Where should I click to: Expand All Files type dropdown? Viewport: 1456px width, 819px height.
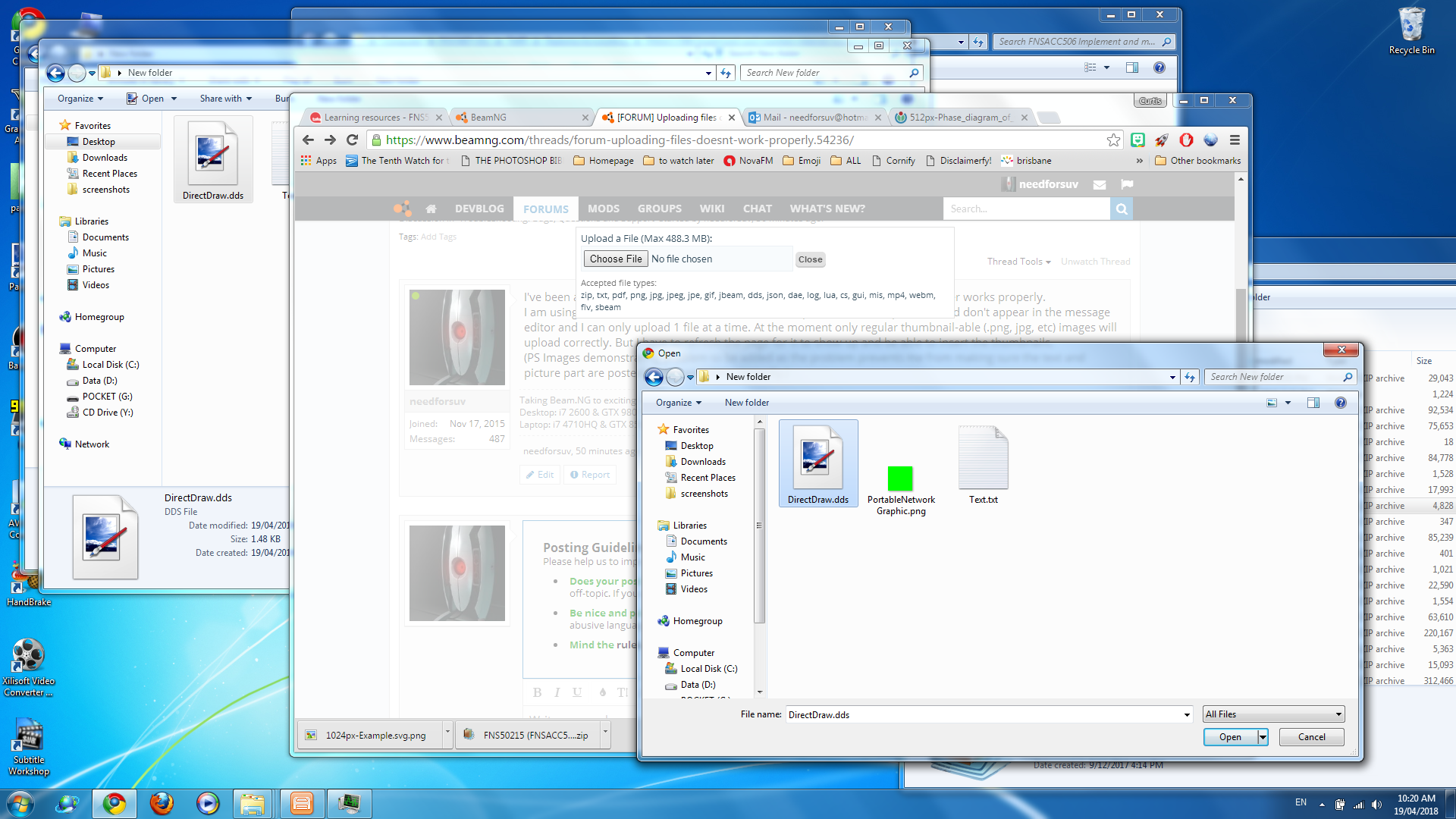1338,714
